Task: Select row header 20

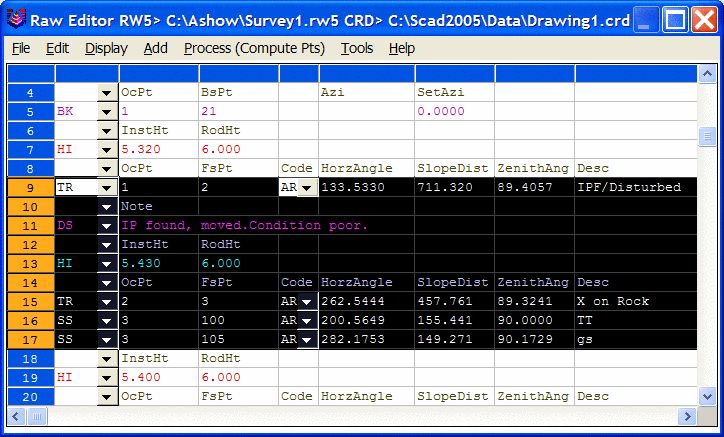Action: point(30,396)
